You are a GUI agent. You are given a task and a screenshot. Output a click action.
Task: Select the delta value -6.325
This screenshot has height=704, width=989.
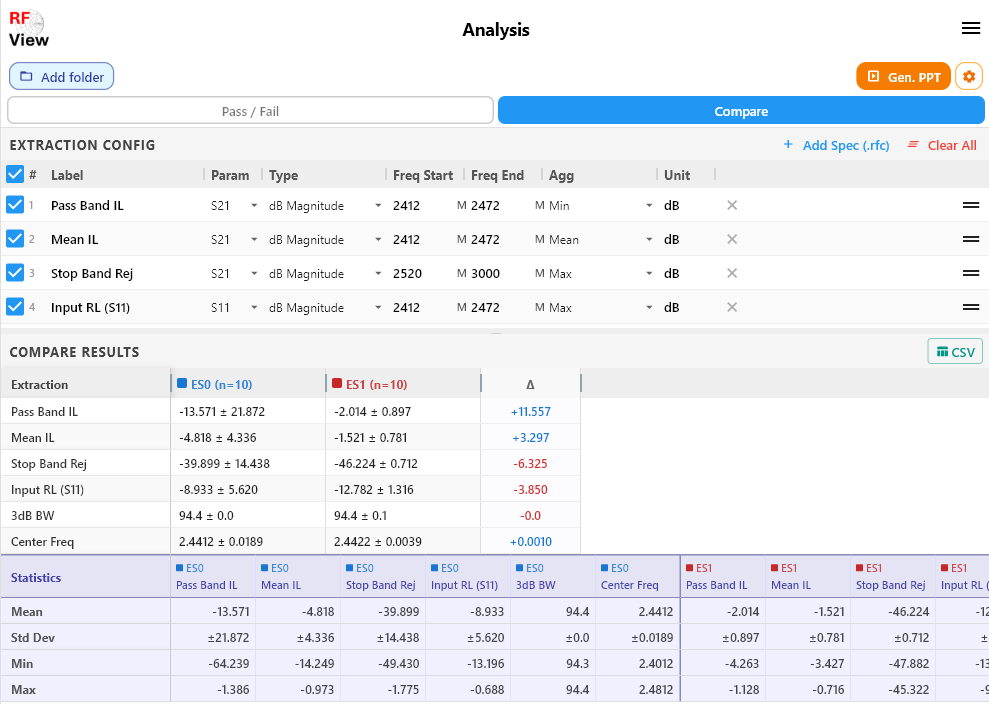coord(530,464)
